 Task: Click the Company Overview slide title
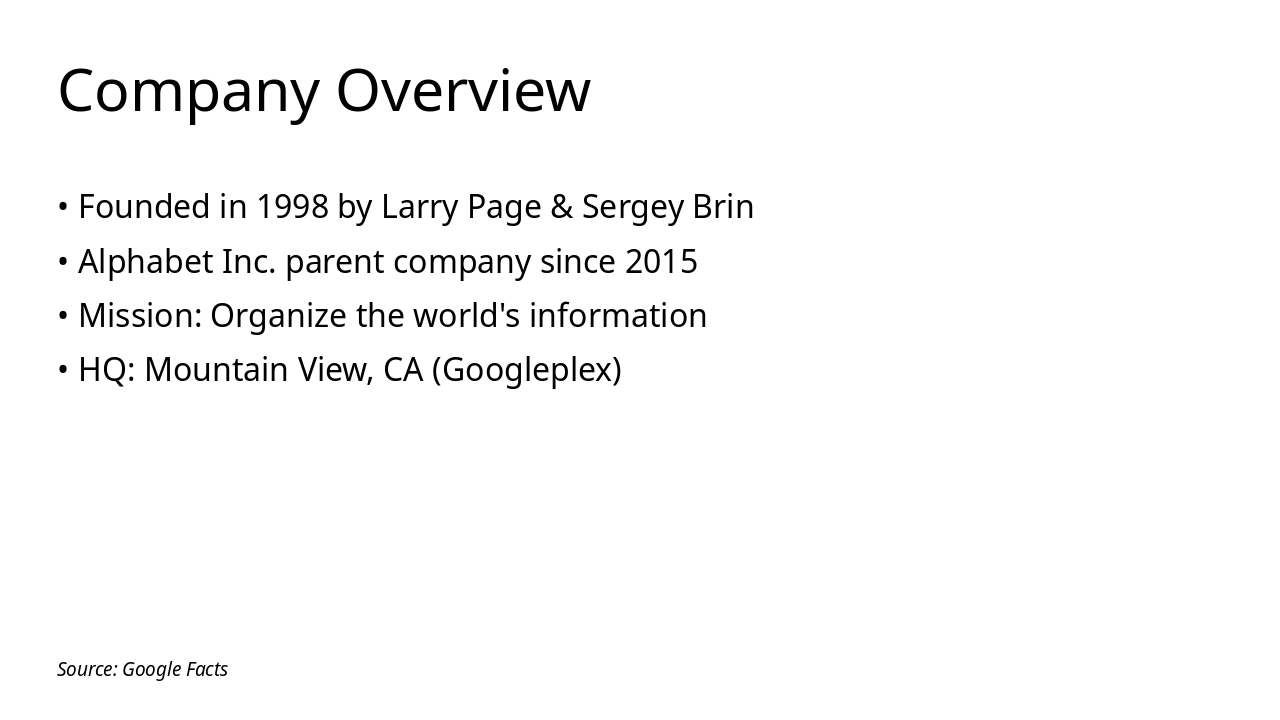tap(324, 91)
